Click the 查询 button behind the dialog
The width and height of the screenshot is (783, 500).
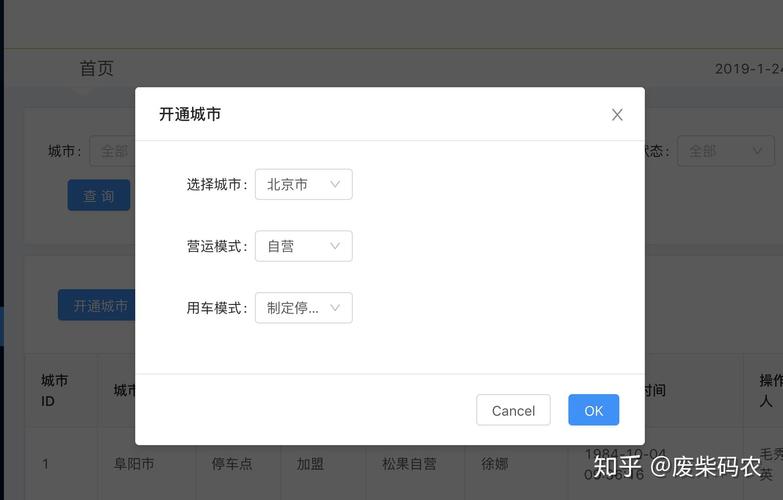coord(99,195)
